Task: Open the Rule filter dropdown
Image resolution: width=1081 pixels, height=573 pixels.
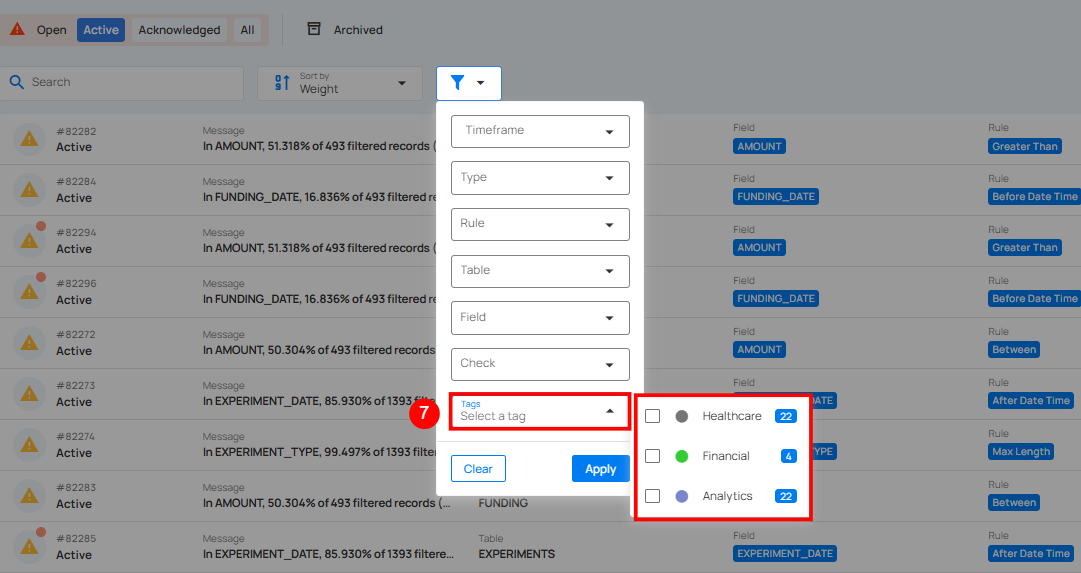Action: click(x=540, y=224)
